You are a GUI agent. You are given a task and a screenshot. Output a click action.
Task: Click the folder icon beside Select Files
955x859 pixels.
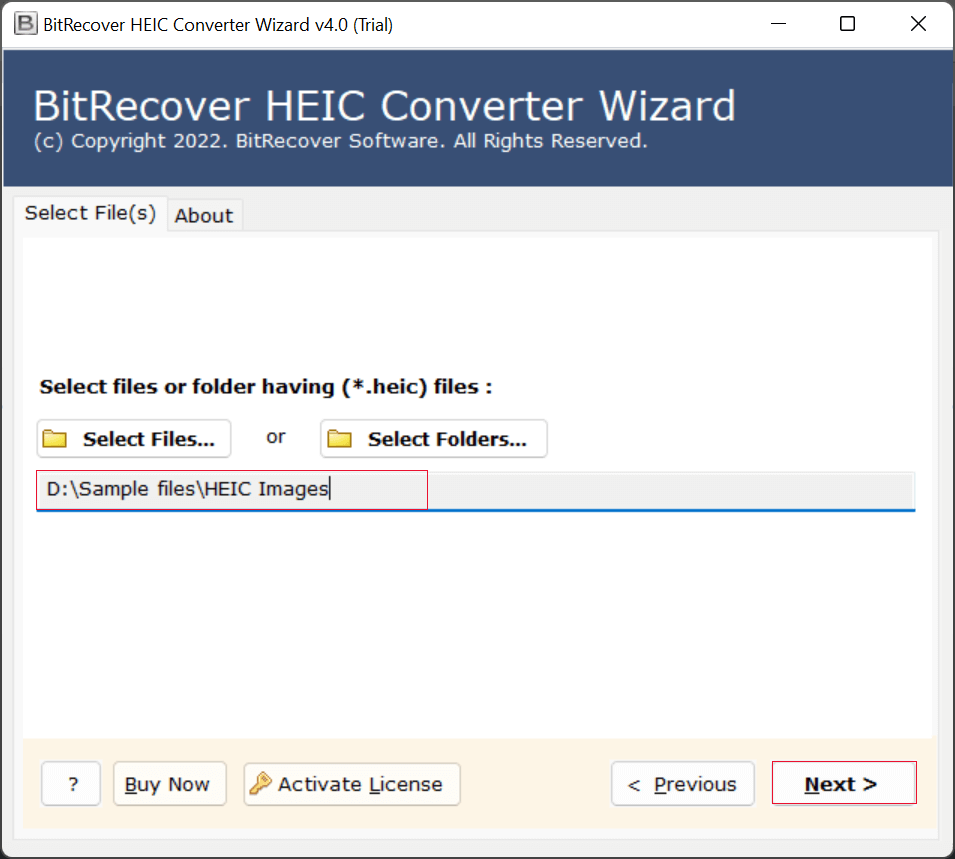(55, 440)
